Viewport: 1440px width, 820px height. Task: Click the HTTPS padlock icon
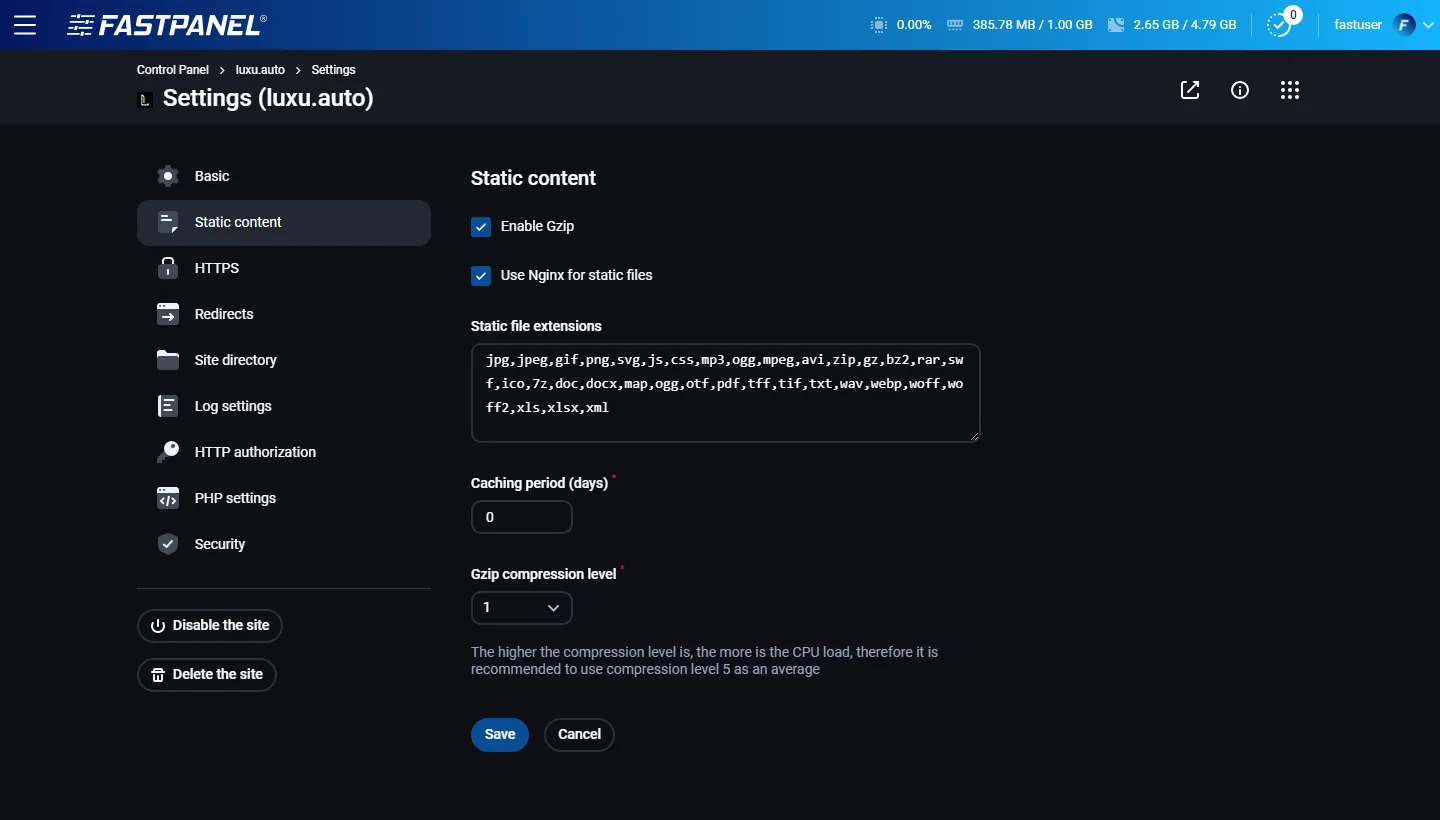tap(168, 268)
